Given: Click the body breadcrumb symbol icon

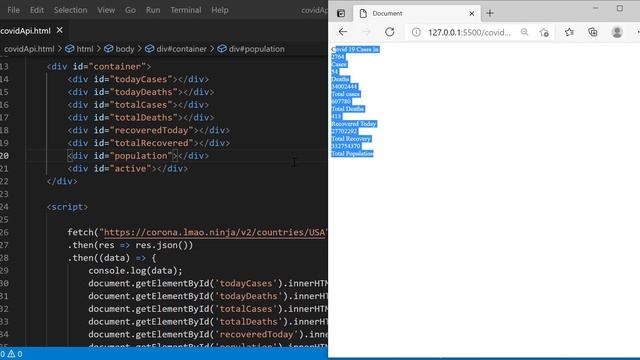Looking at the screenshot, I should tap(109, 49).
